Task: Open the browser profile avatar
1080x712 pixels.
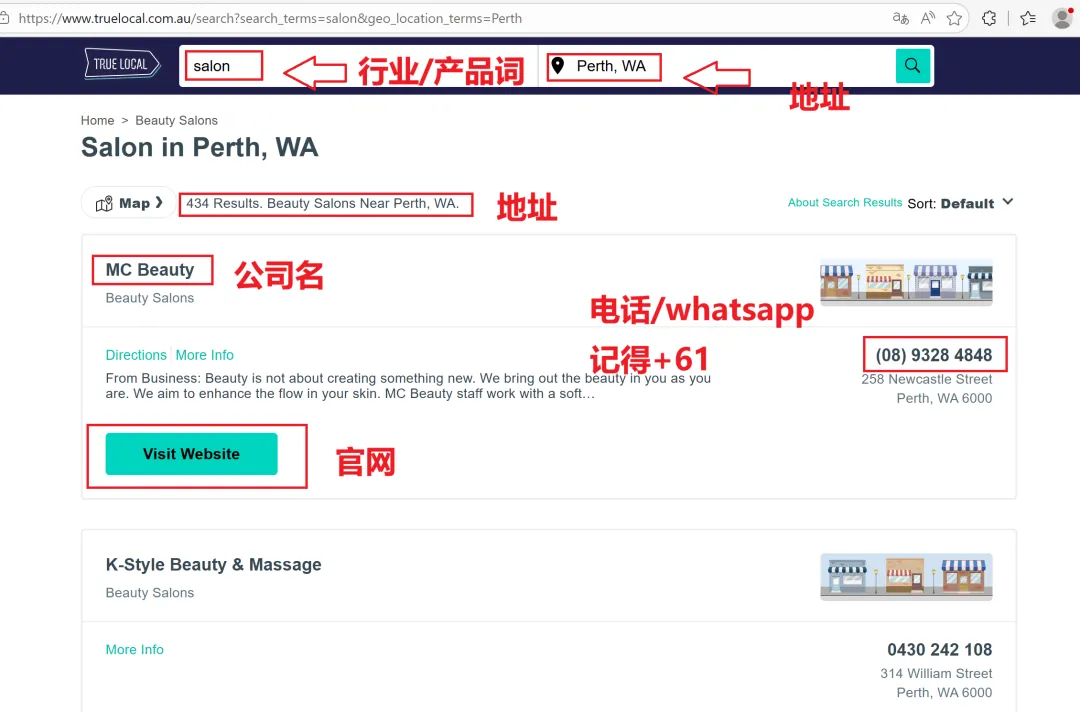Action: point(1063,19)
